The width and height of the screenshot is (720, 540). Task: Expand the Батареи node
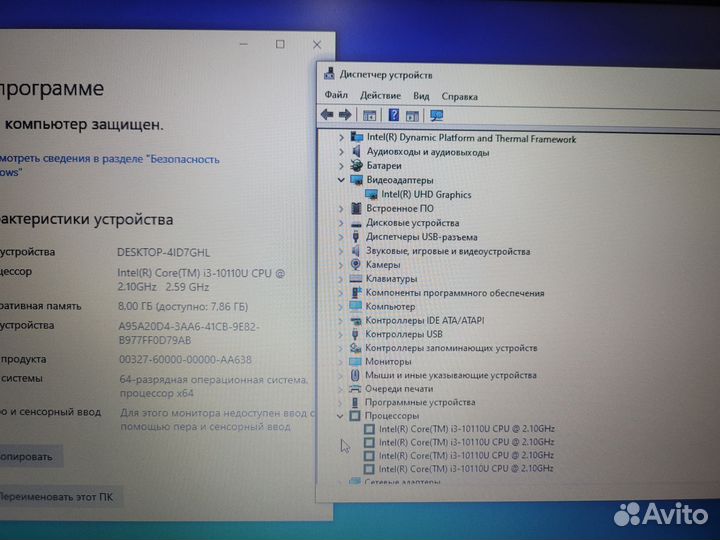tap(341, 165)
